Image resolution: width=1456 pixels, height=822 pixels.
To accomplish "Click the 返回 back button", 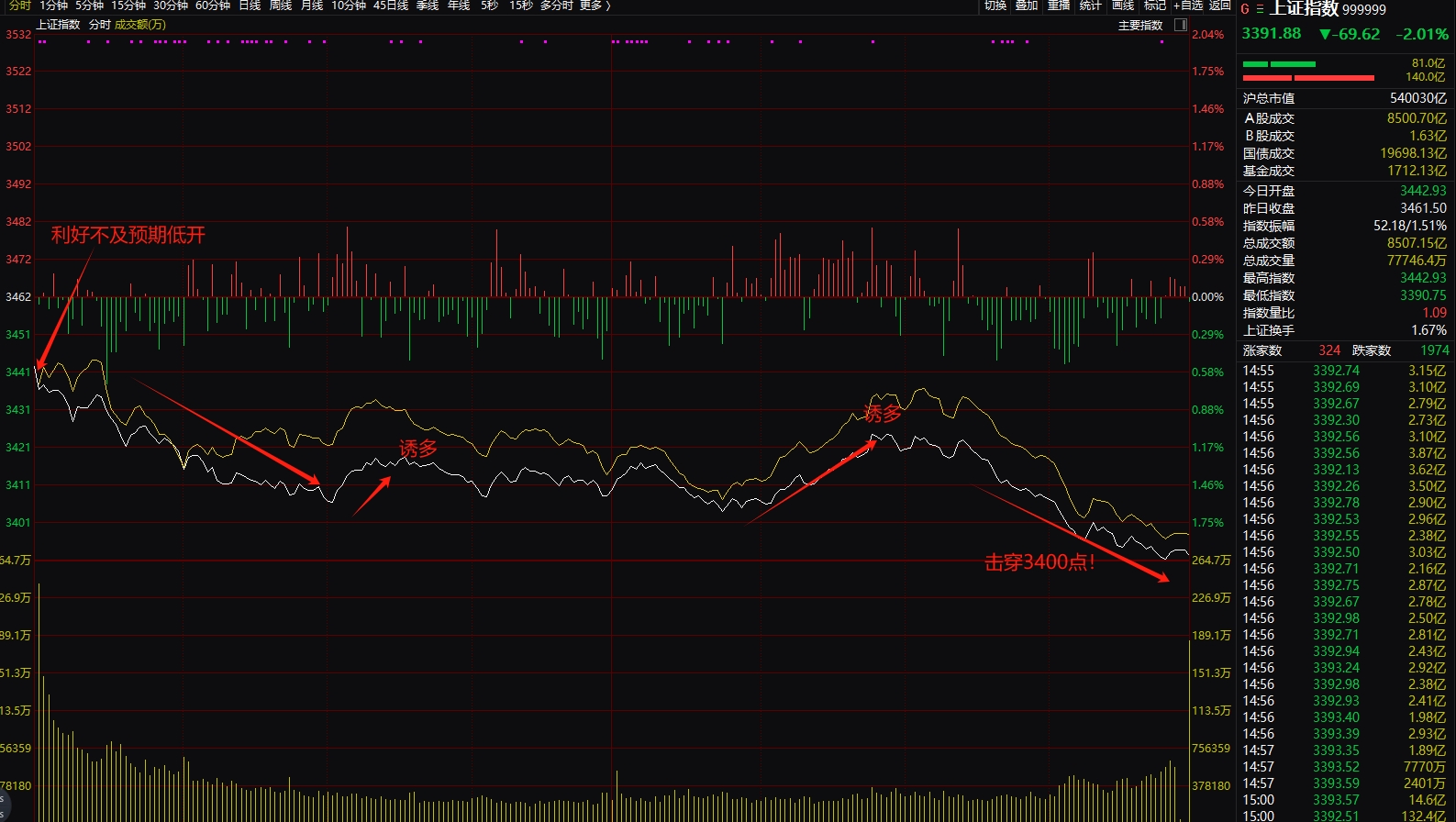I will point(1219,6).
